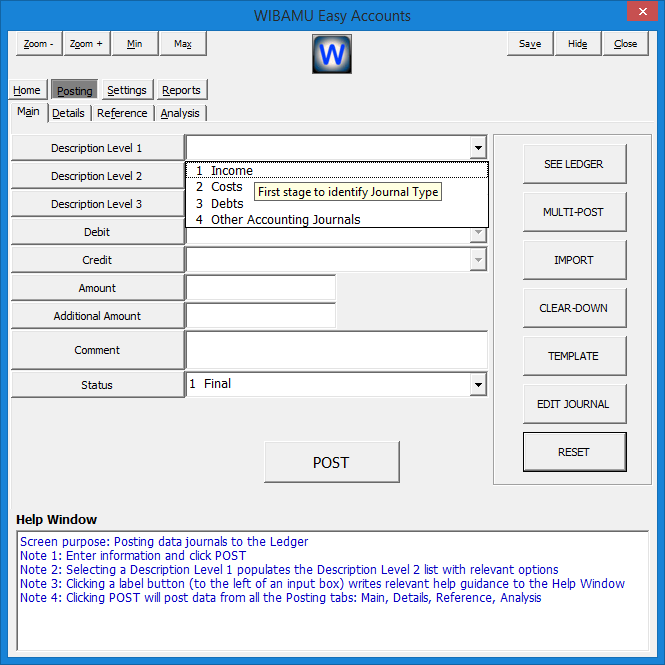The width and height of the screenshot is (665, 665).
Task: Click the Hide button
Action: (x=578, y=44)
